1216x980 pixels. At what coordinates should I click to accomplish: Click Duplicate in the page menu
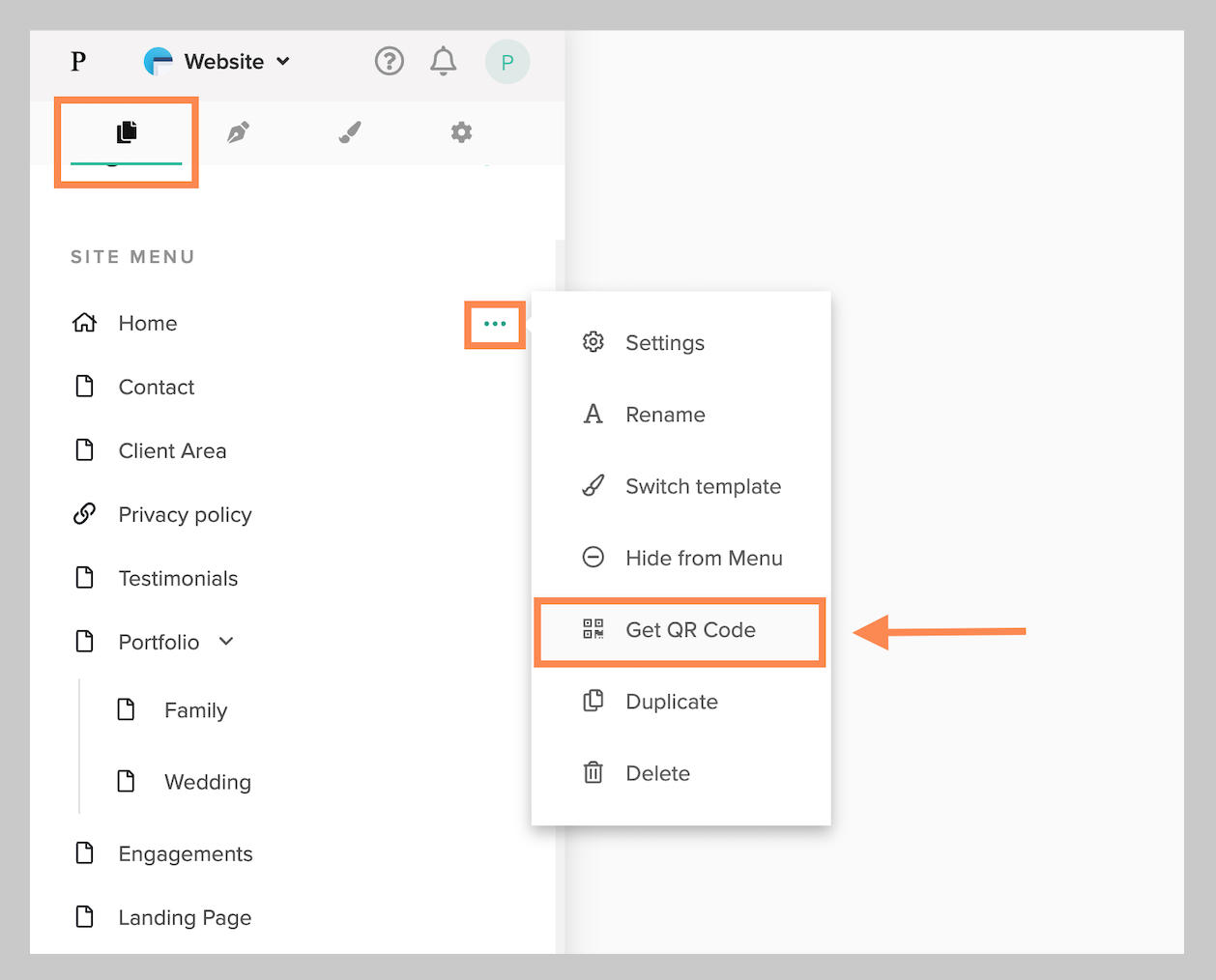671,702
